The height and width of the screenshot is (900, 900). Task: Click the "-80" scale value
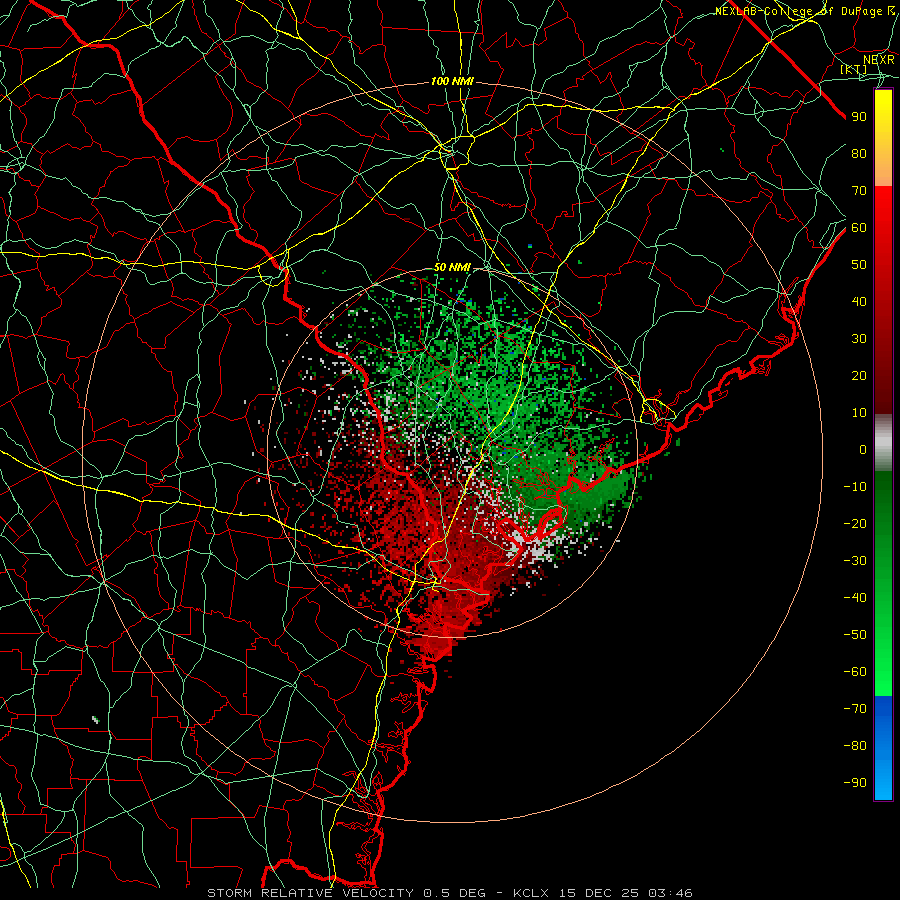(x=855, y=746)
